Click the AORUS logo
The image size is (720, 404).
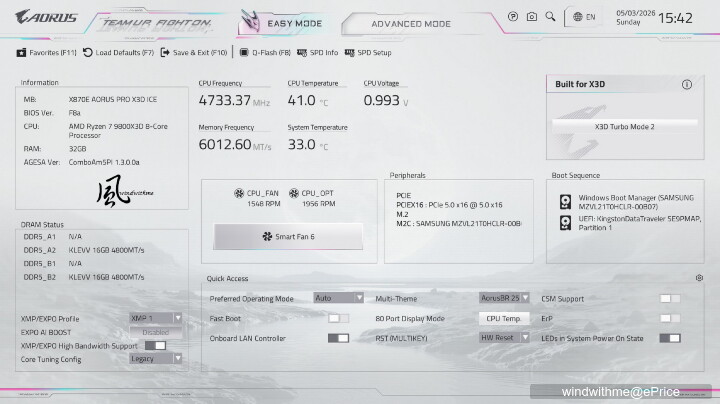(46, 17)
